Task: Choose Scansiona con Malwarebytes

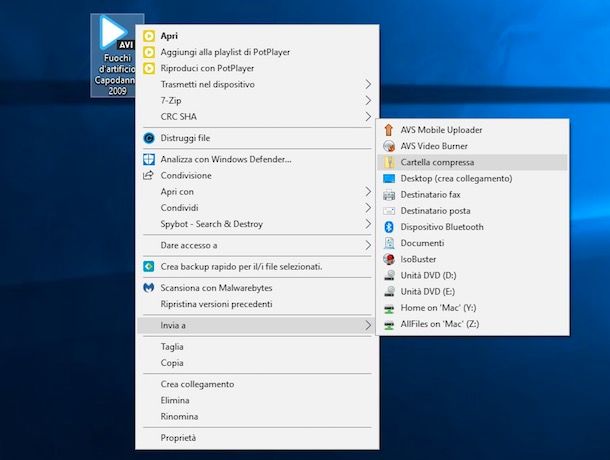Action: pos(257,288)
